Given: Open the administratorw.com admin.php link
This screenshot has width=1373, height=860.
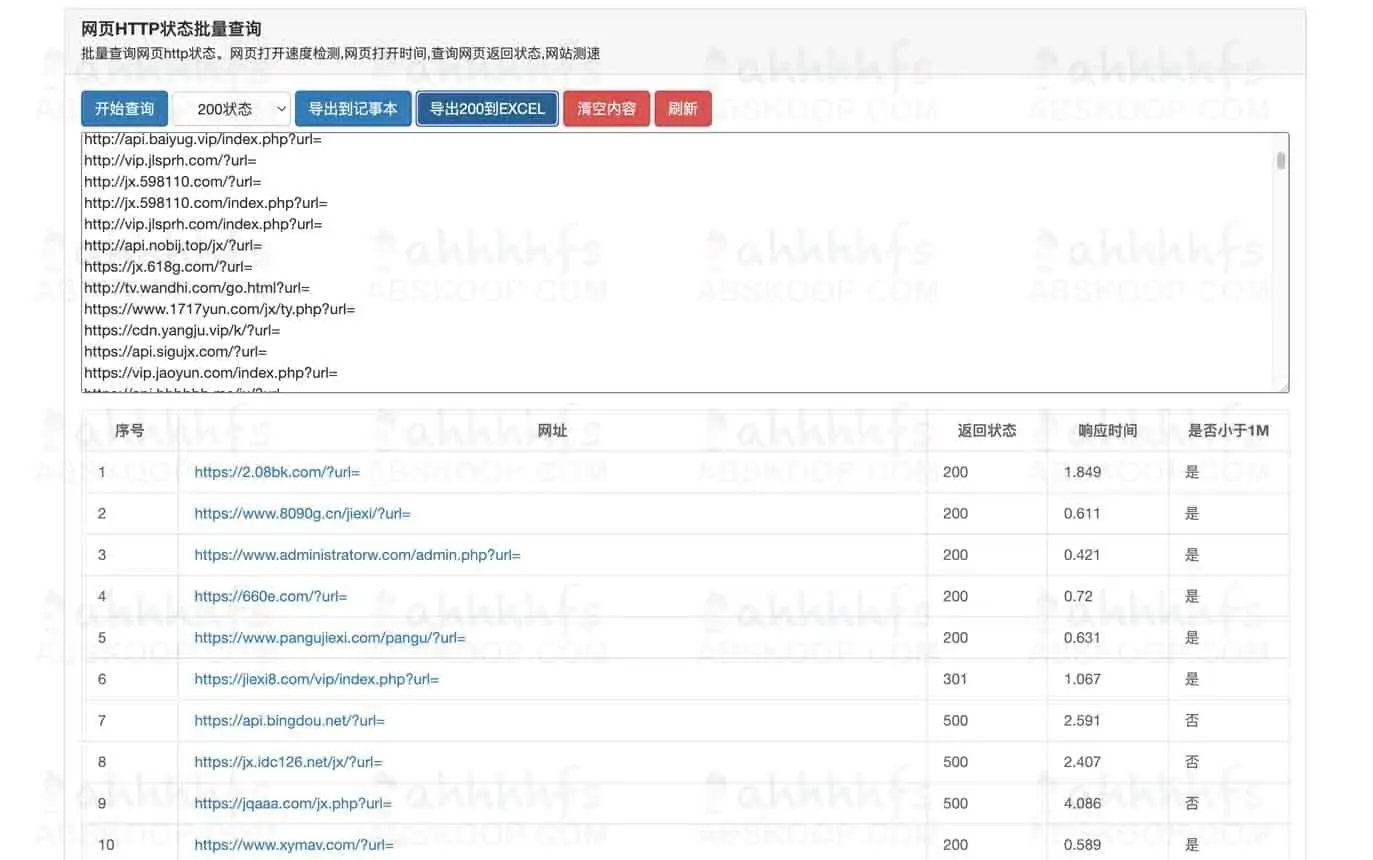Looking at the screenshot, I should click(357, 555).
